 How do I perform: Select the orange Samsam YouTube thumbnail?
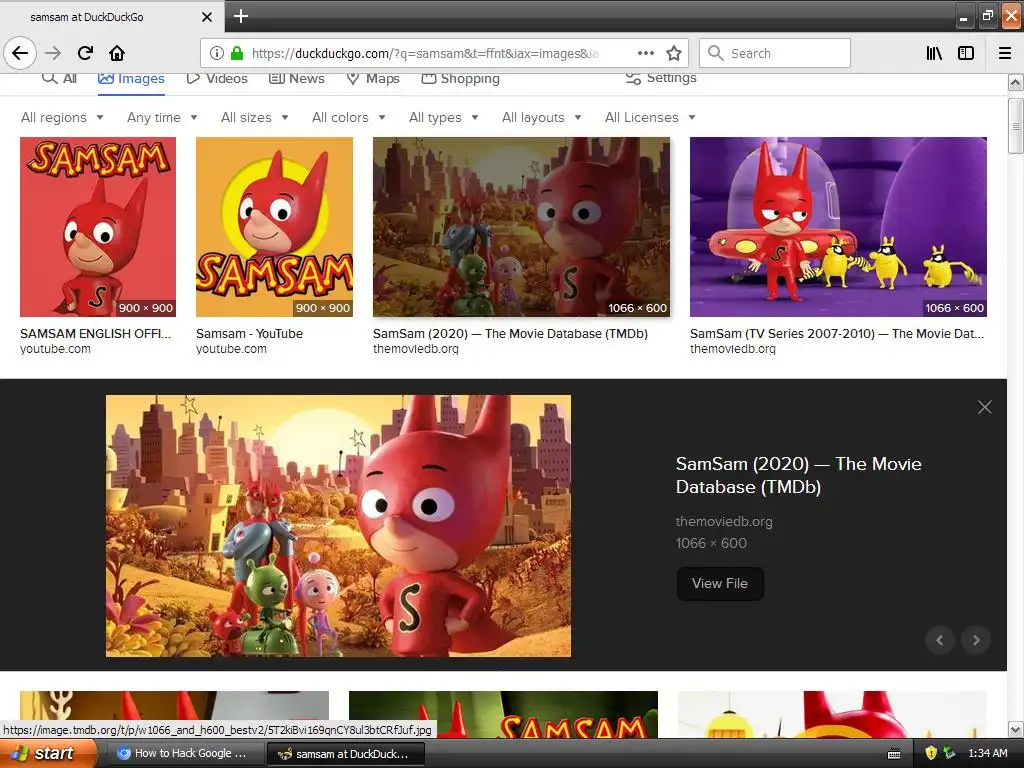pos(274,227)
